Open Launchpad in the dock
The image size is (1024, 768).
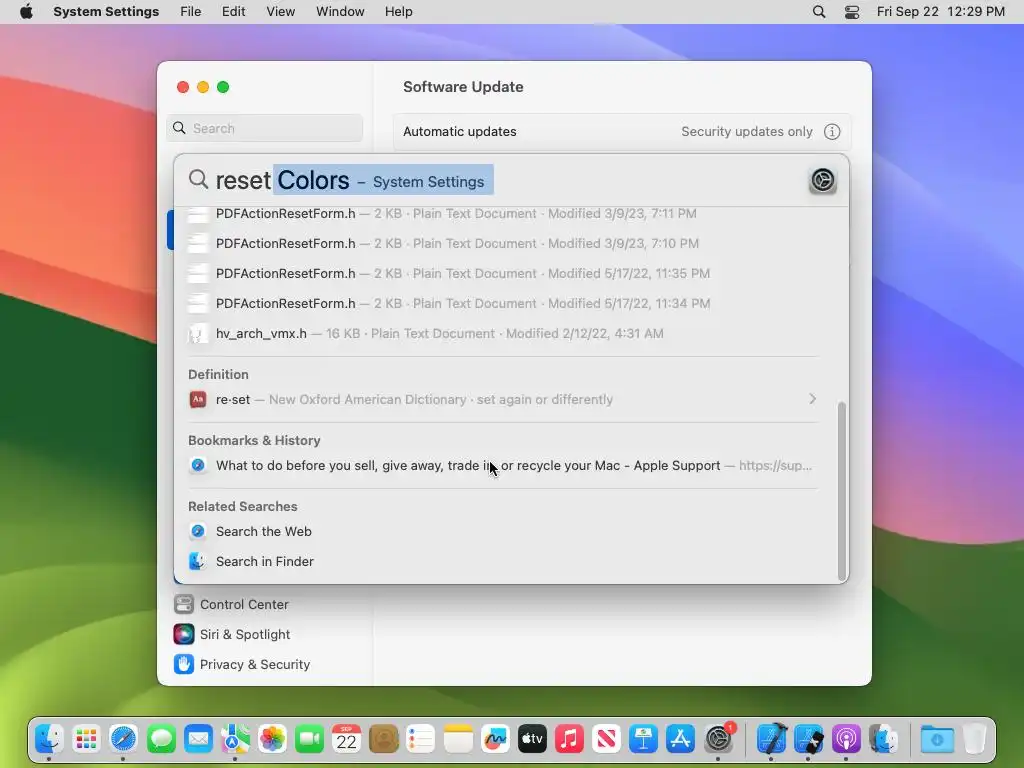click(x=86, y=739)
